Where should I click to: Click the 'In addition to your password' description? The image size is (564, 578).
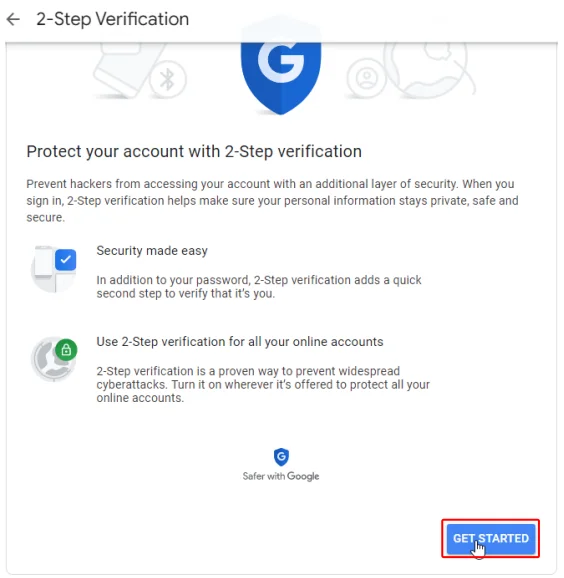pyautogui.click(x=259, y=287)
